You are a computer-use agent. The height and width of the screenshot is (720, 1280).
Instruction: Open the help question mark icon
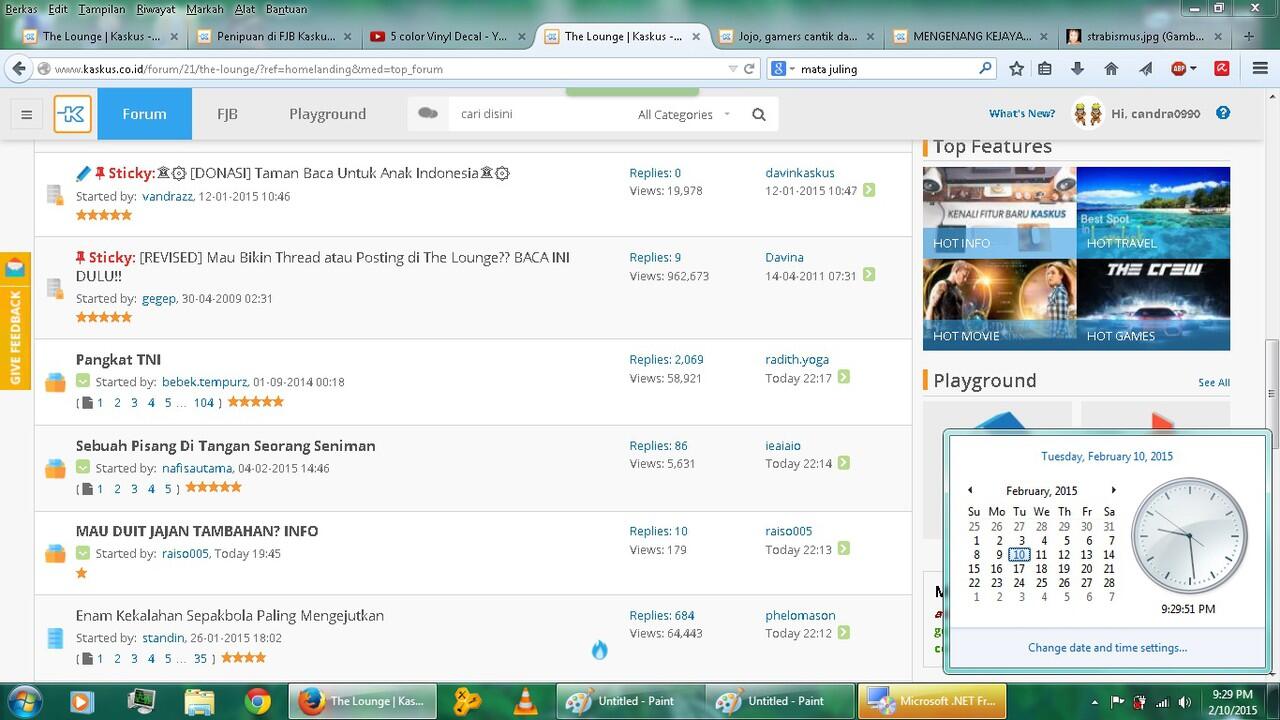[1223, 113]
